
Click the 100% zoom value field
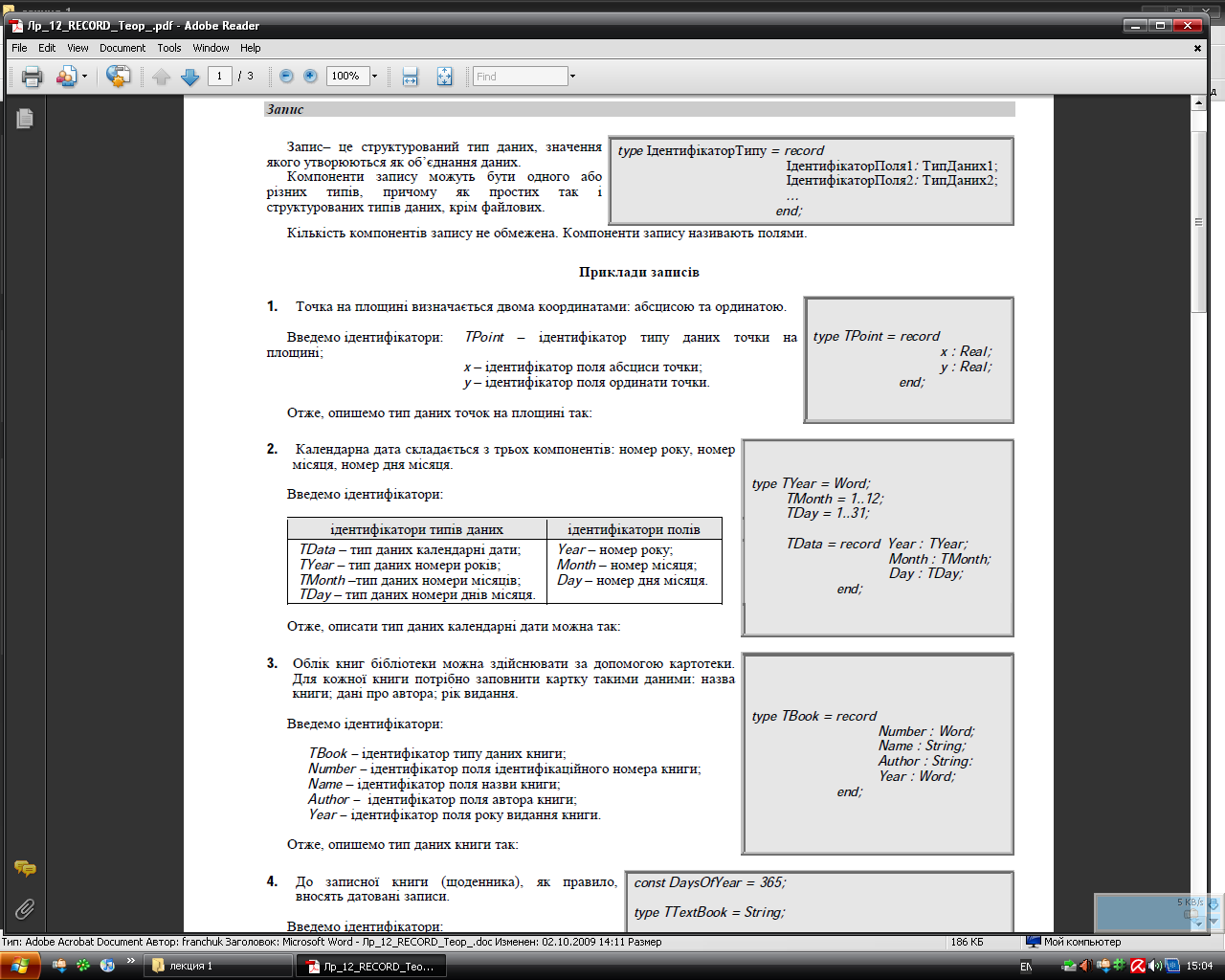coord(347,76)
